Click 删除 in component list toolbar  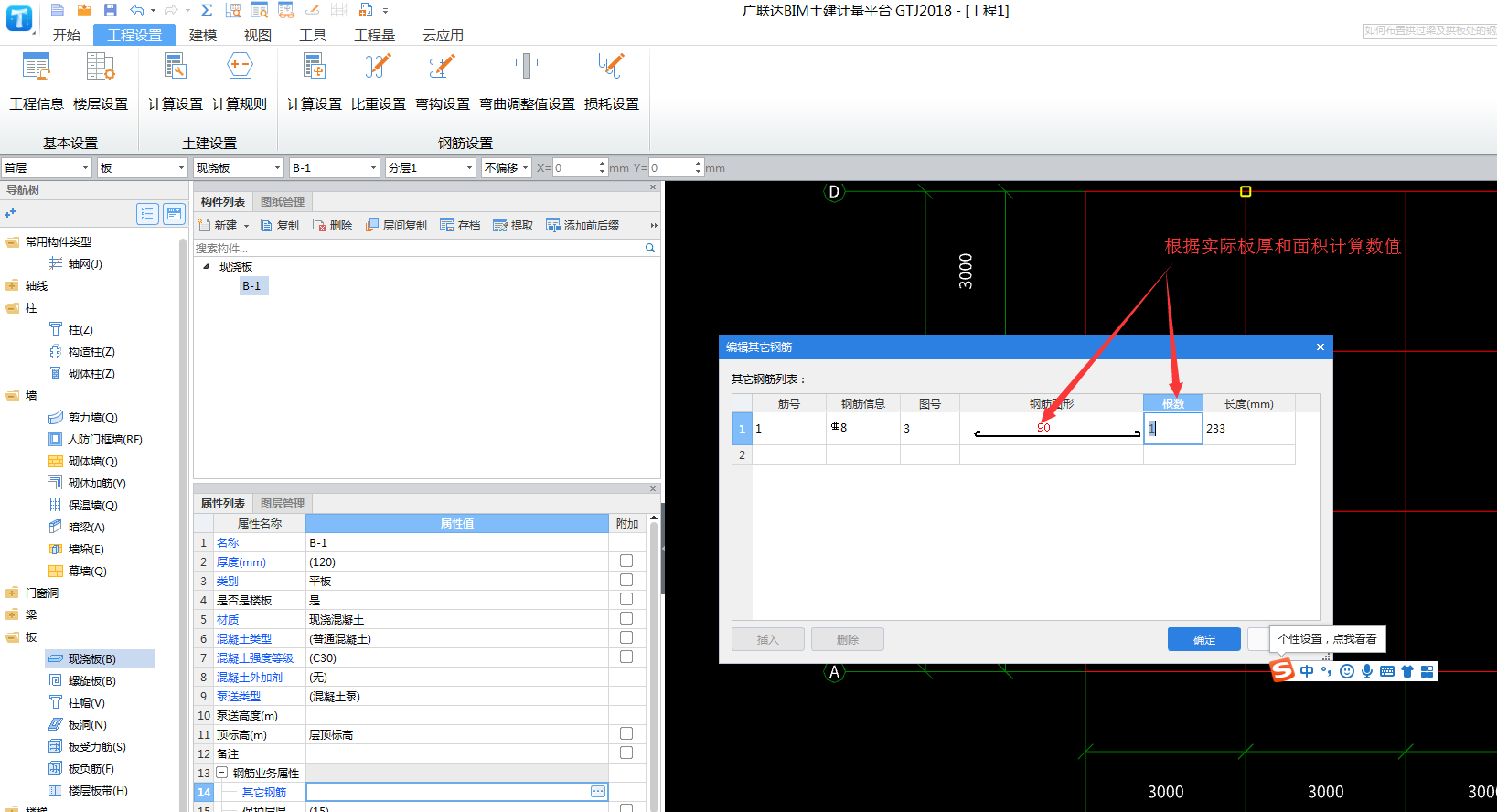pyautogui.click(x=333, y=225)
